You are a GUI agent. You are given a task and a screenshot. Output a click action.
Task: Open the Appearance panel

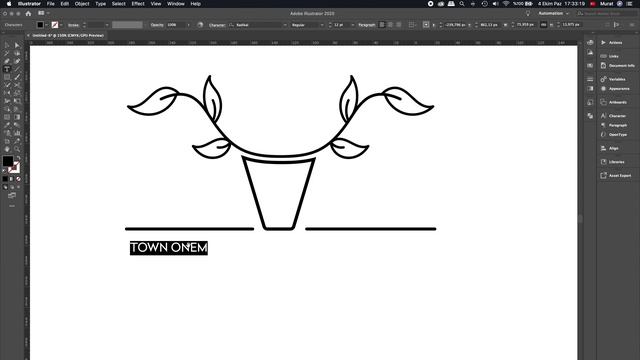[619, 89]
